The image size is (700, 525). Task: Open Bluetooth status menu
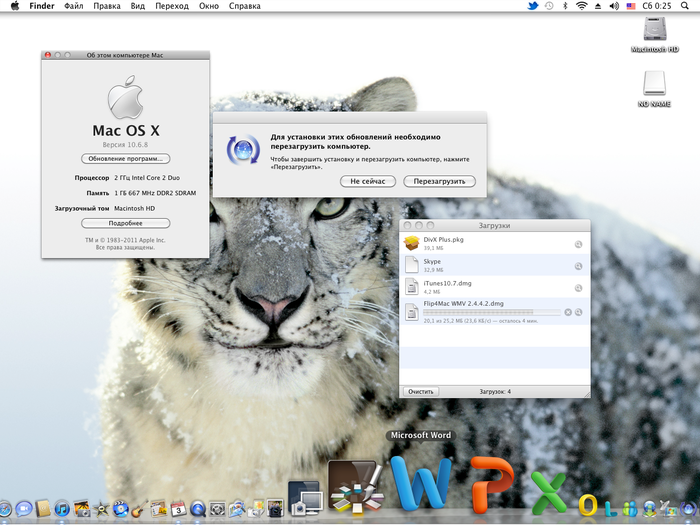(565, 6)
